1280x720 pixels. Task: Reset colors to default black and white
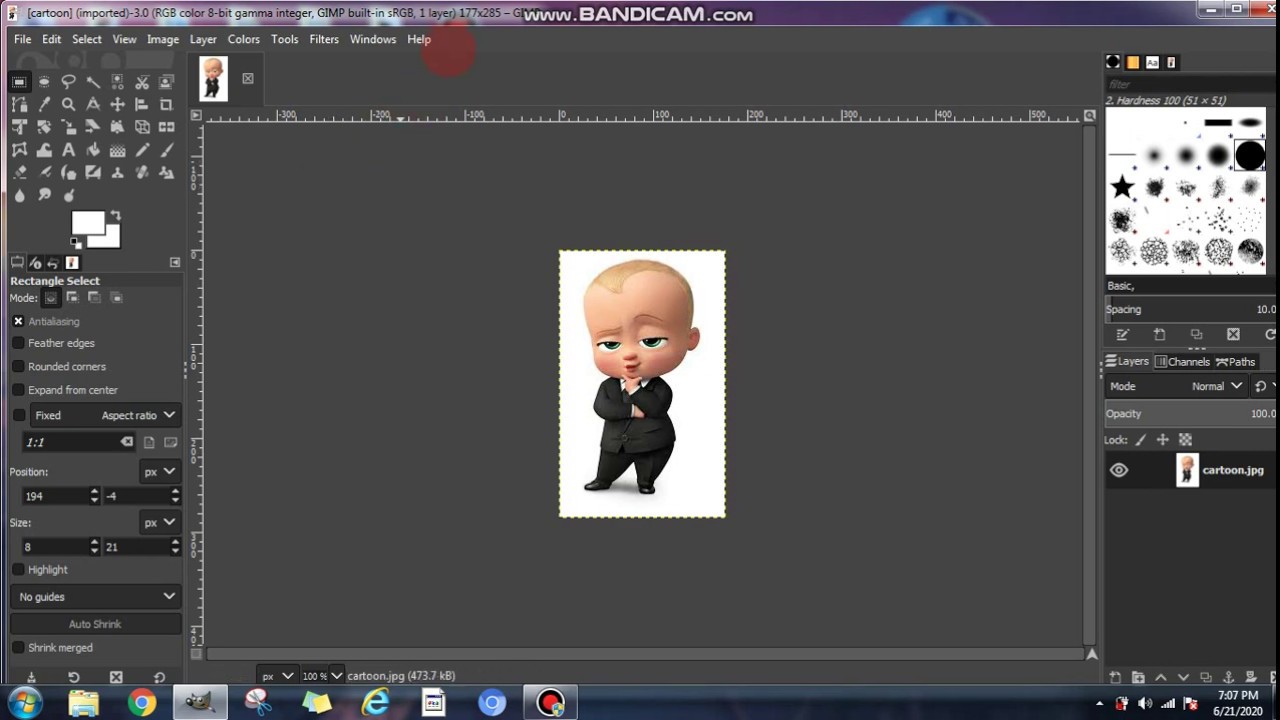tap(76, 243)
